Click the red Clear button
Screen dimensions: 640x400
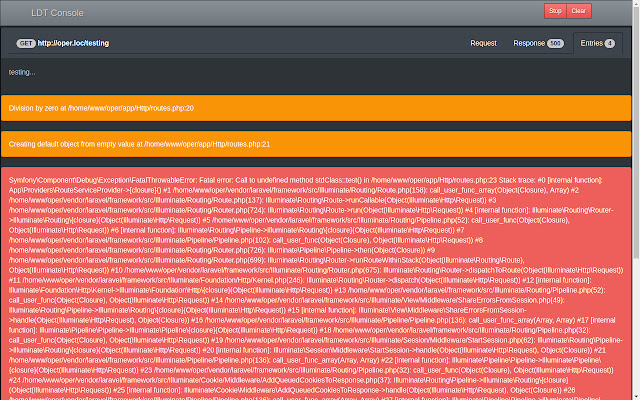(x=579, y=11)
